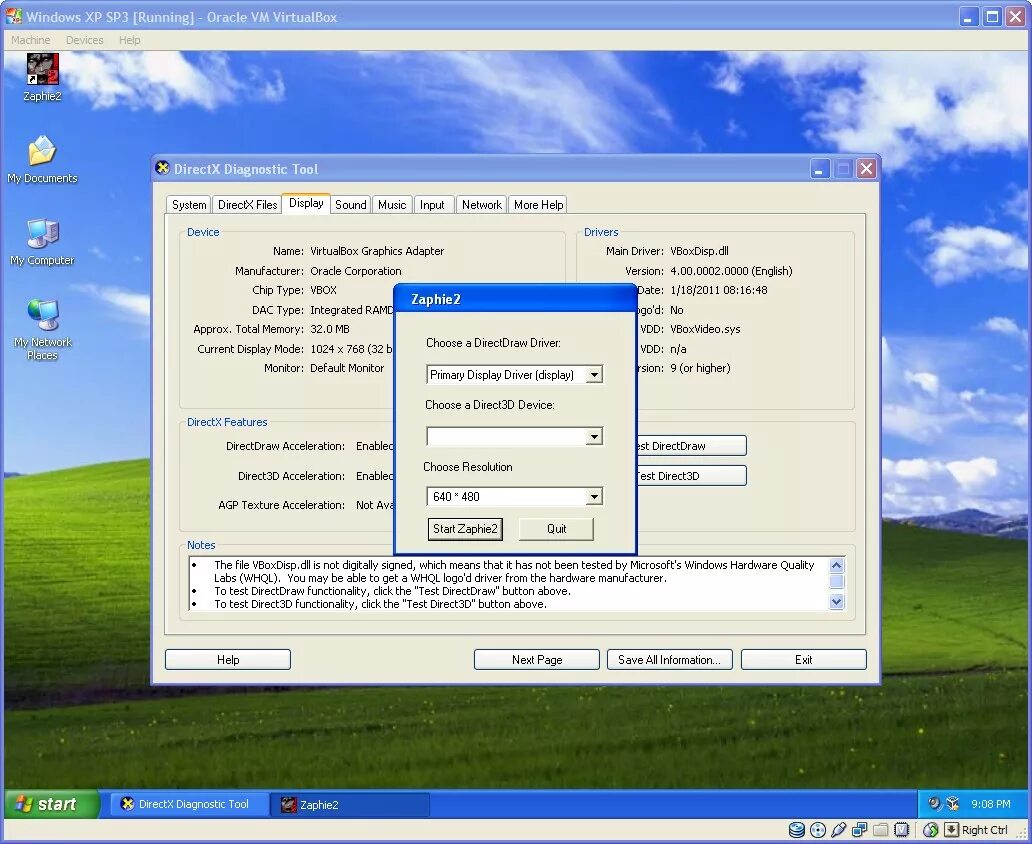
Task: Click the taskbar clock showing 9:08 PM
Action: pyautogui.click(x=991, y=804)
